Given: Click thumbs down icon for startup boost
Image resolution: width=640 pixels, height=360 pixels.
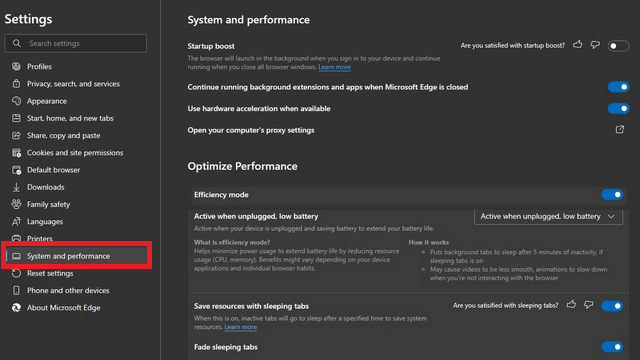Looking at the screenshot, I should 595,45.
